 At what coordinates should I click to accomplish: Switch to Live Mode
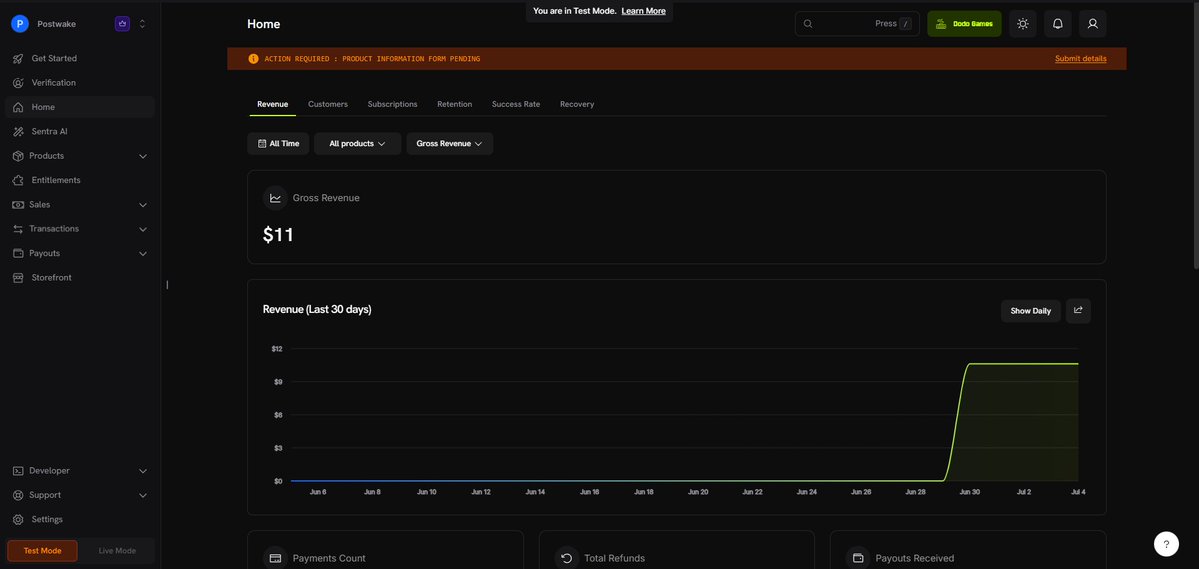click(117, 551)
